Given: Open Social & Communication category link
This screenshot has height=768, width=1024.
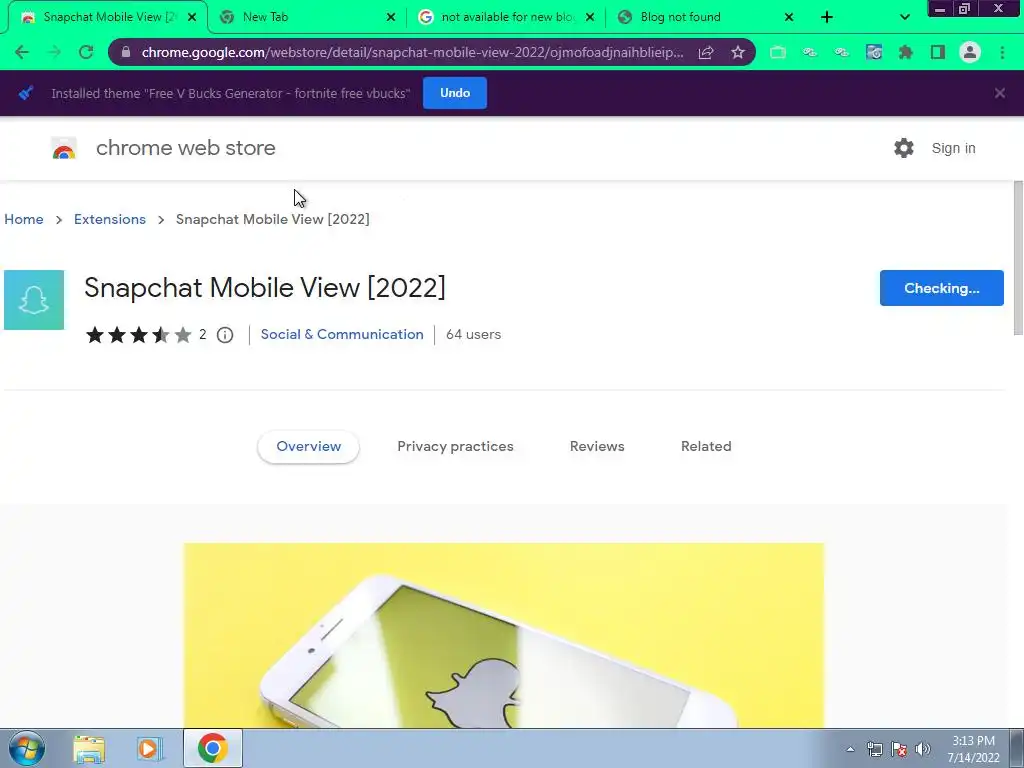Looking at the screenshot, I should click(342, 334).
